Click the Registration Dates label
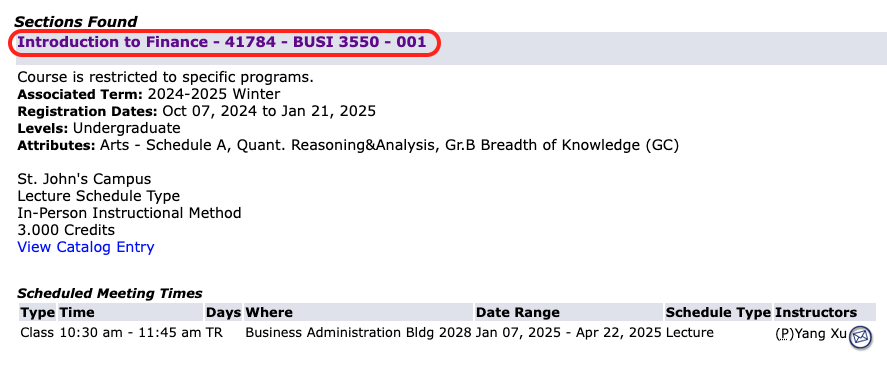This screenshot has height=370, width=887. coord(88,111)
